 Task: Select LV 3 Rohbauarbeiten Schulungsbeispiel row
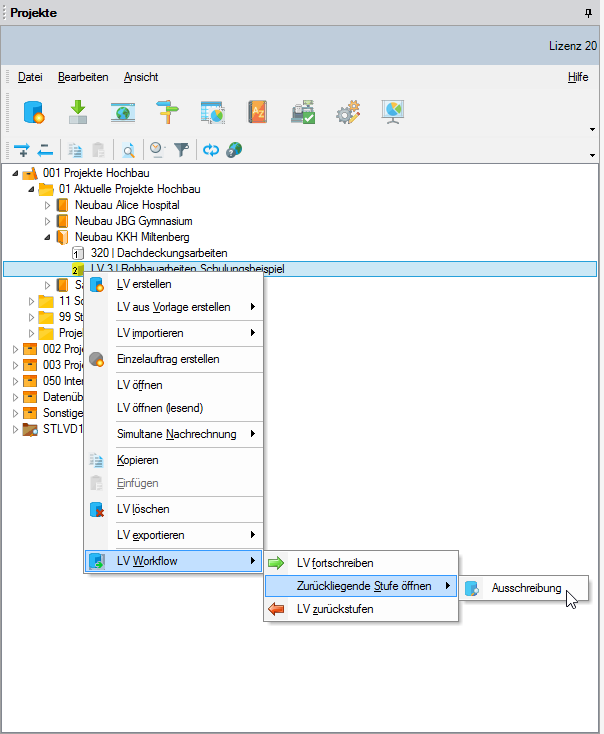point(300,269)
